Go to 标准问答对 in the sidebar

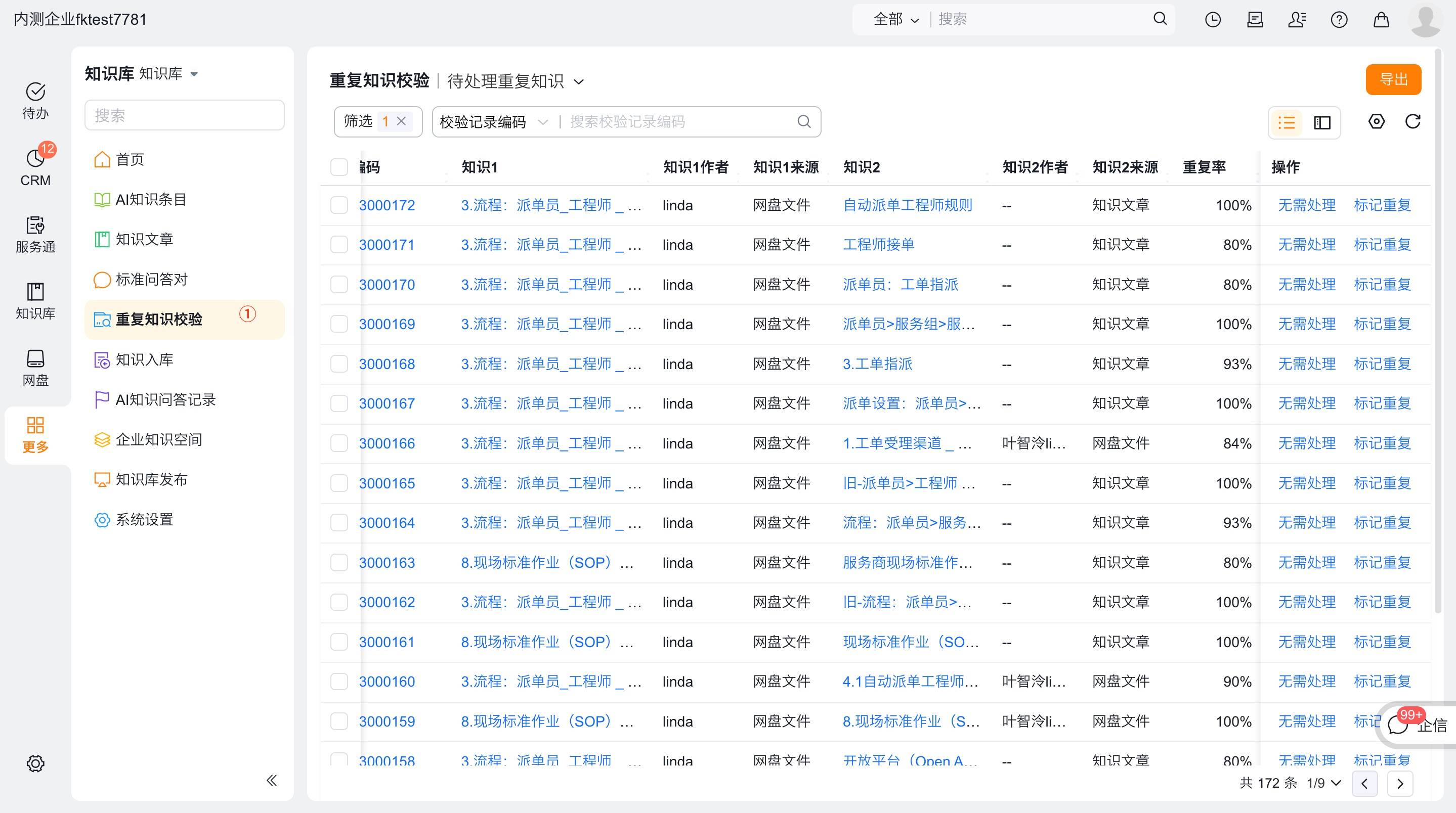point(151,279)
